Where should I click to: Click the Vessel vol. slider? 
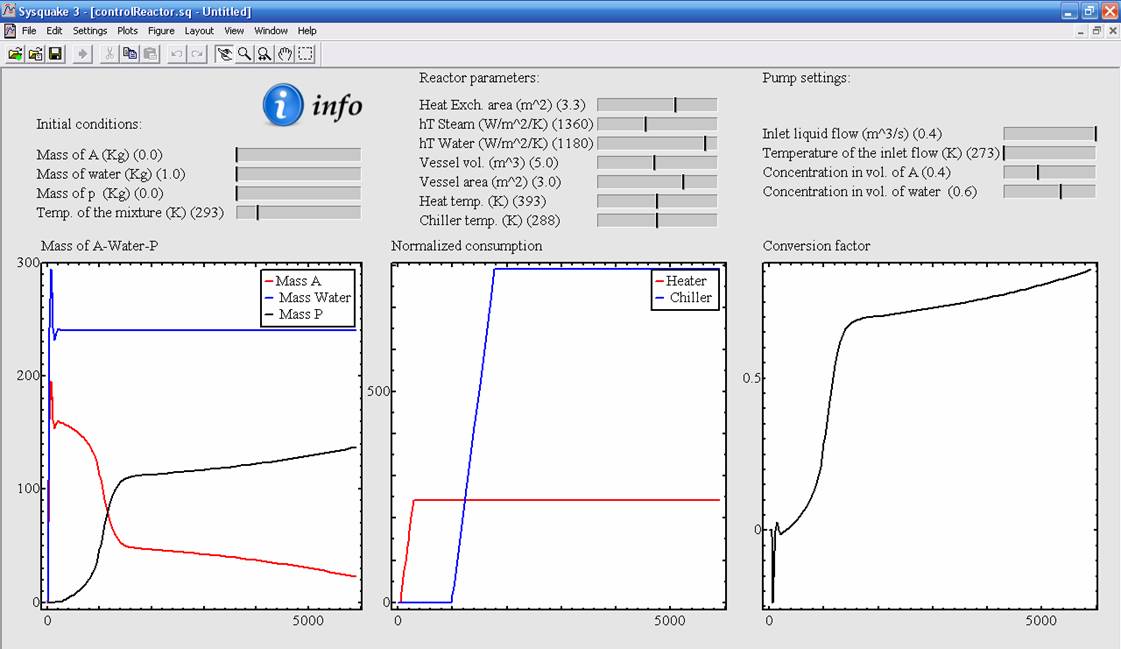tap(657, 163)
